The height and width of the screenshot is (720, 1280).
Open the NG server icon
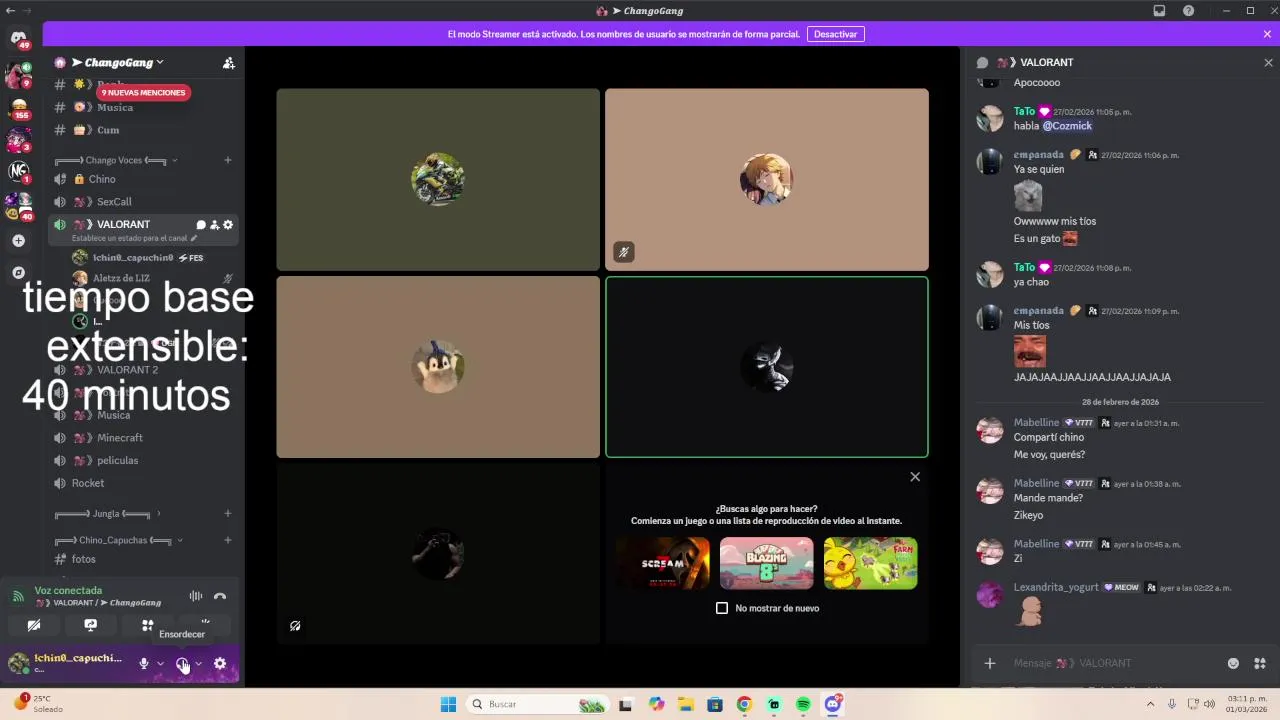point(19,171)
